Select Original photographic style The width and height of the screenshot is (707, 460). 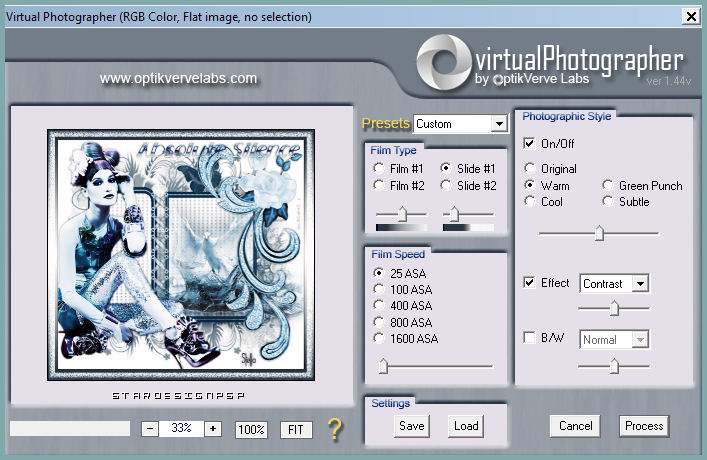[530, 168]
